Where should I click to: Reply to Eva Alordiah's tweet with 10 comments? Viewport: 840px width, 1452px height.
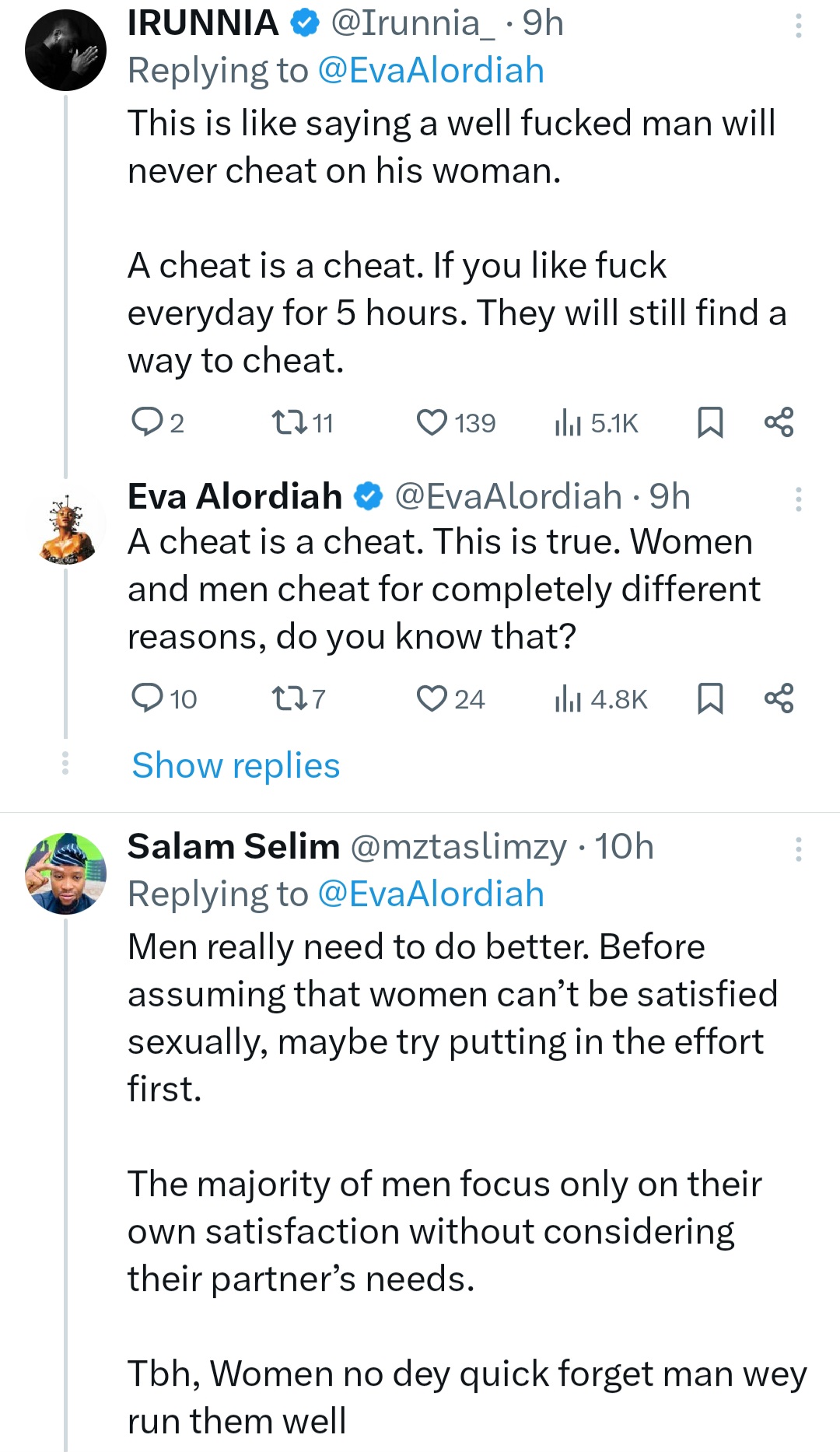146,698
